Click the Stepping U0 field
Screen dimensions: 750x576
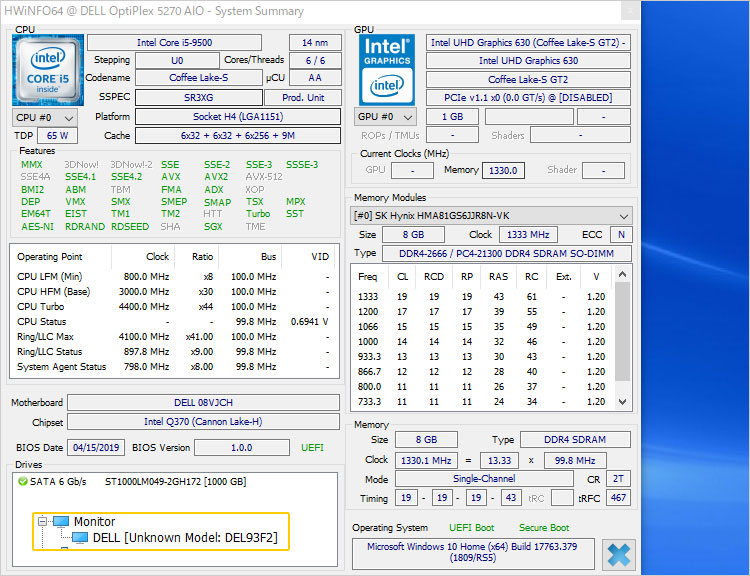pos(177,61)
